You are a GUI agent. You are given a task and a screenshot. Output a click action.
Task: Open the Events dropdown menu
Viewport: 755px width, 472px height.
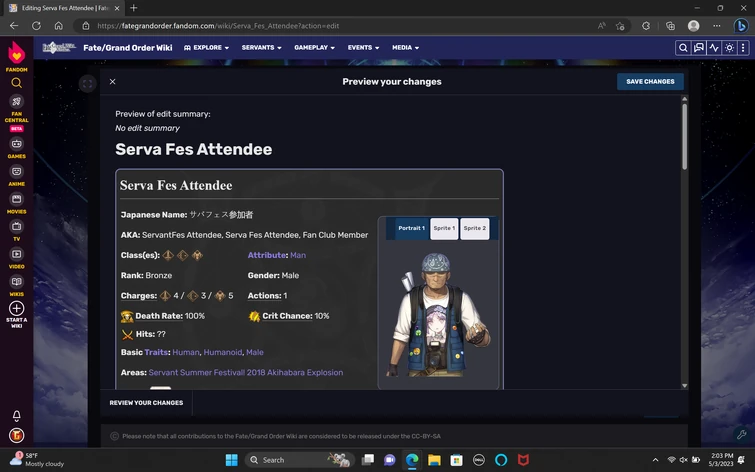click(364, 48)
